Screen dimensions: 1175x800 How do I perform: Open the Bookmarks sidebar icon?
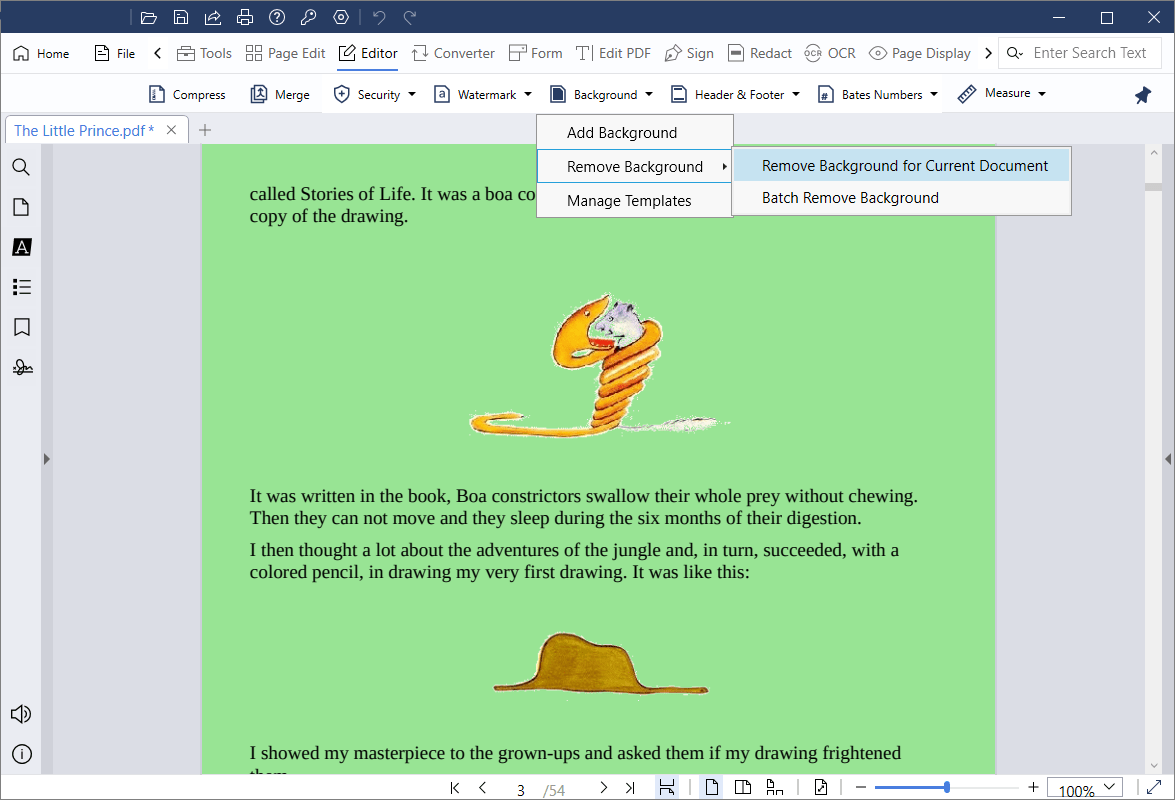click(22, 327)
